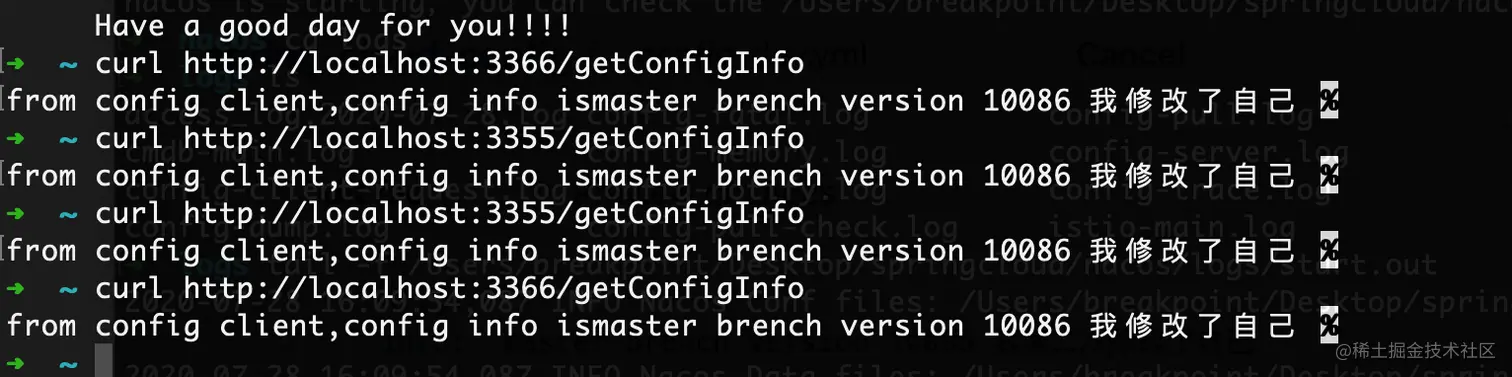
Task: Click the highlighted % marker after the first output line
Action: point(1329,100)
